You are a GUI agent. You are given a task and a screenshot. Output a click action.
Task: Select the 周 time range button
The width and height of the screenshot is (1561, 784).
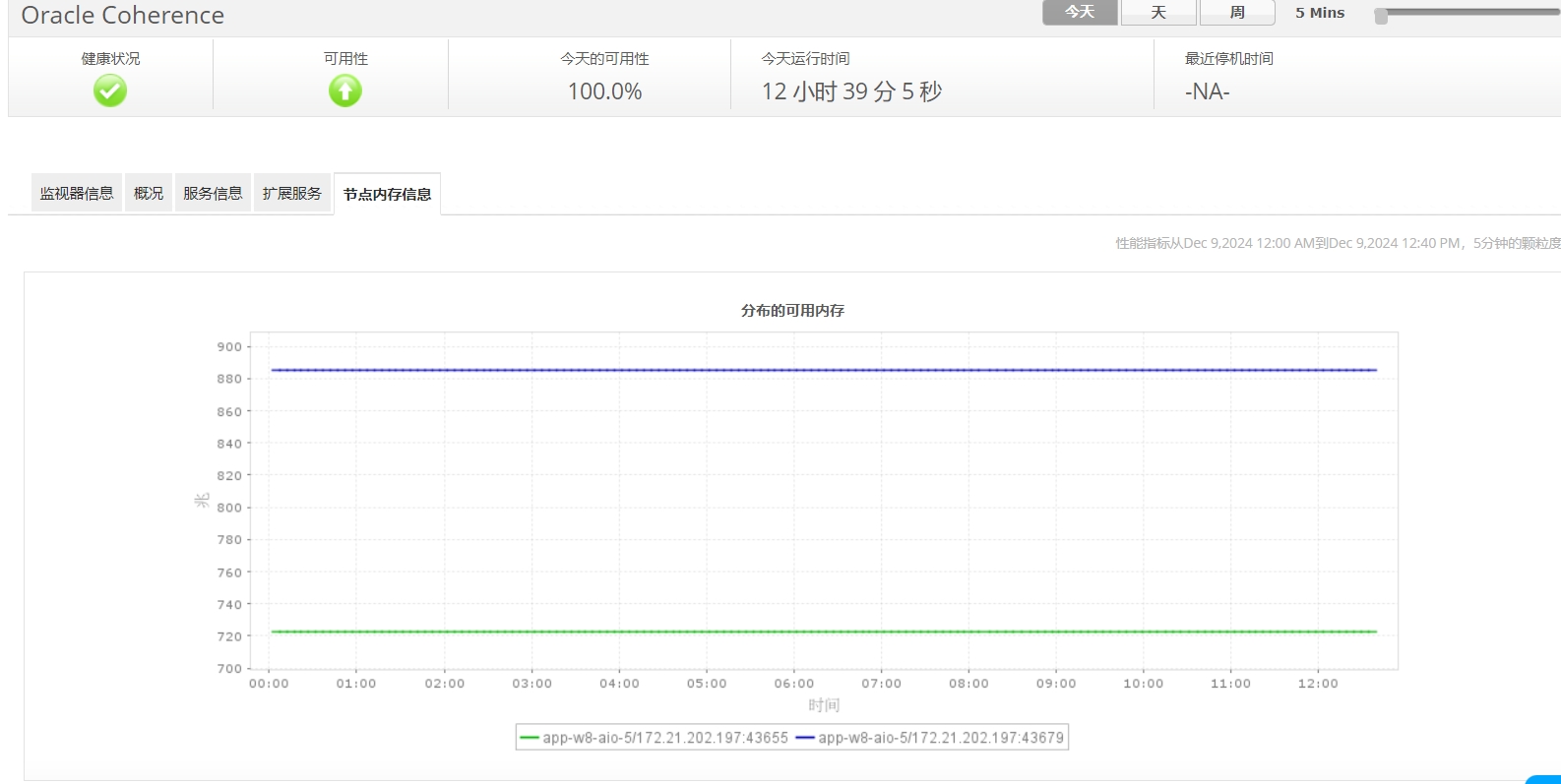(1237, 12)
